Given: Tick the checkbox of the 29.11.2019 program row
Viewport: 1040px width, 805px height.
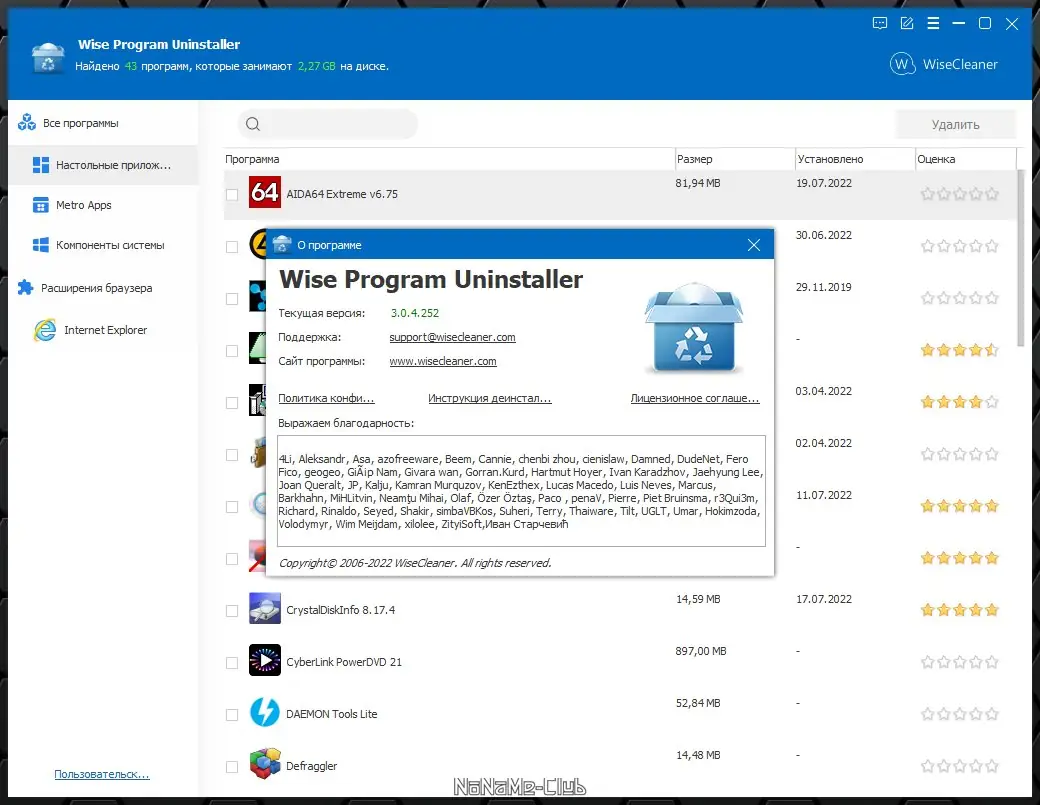Looking at the screenshot, I should (231, 299).
